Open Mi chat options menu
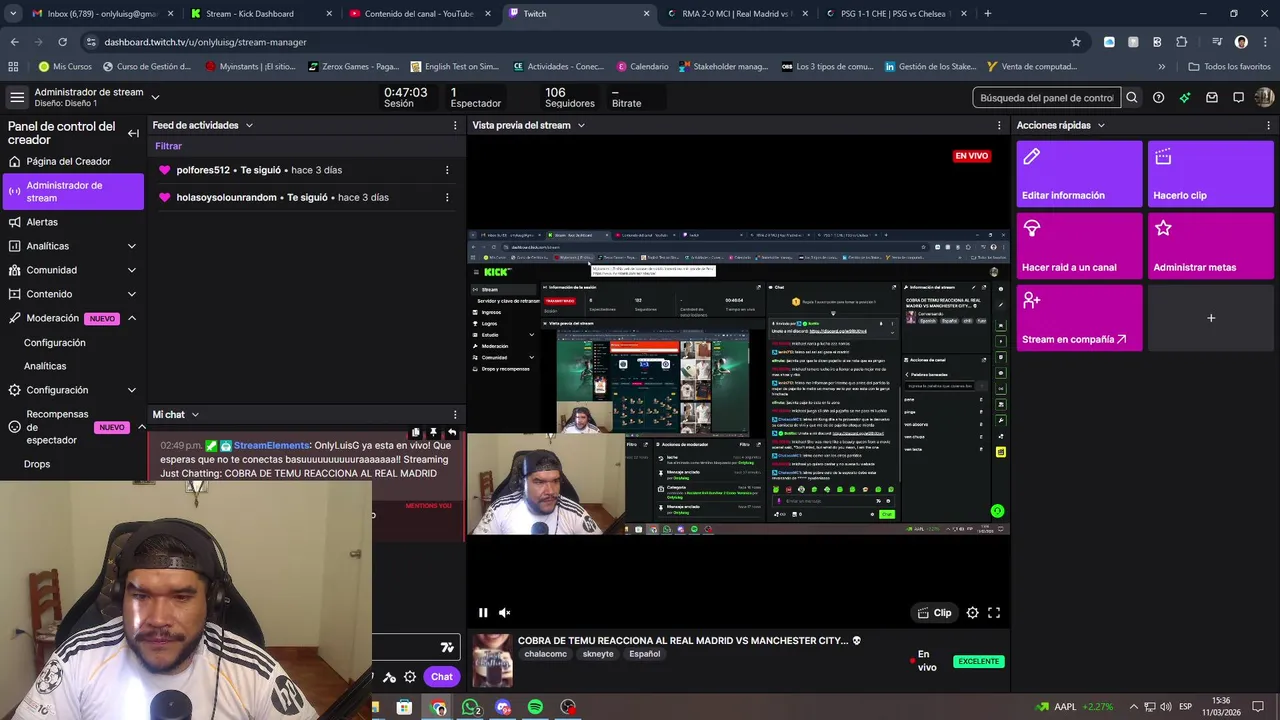Image resolution: width=1280 pixels, height=720 pixels. point(455,415)
